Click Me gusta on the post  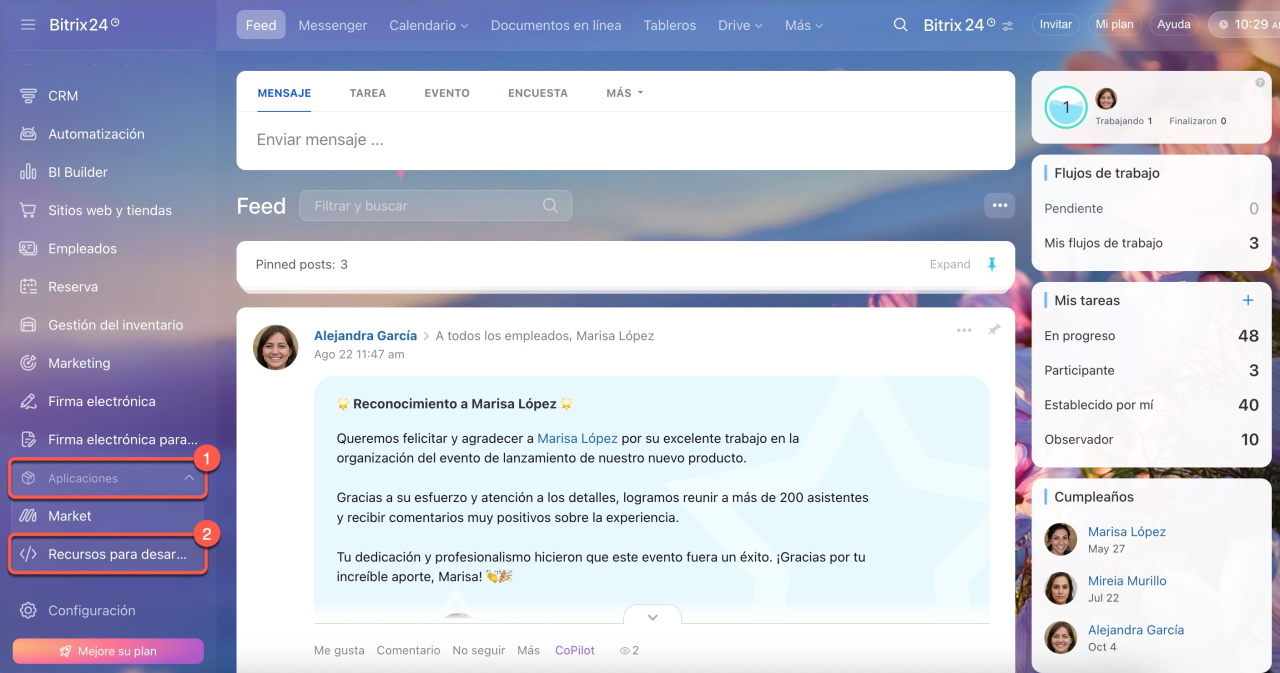339,650
